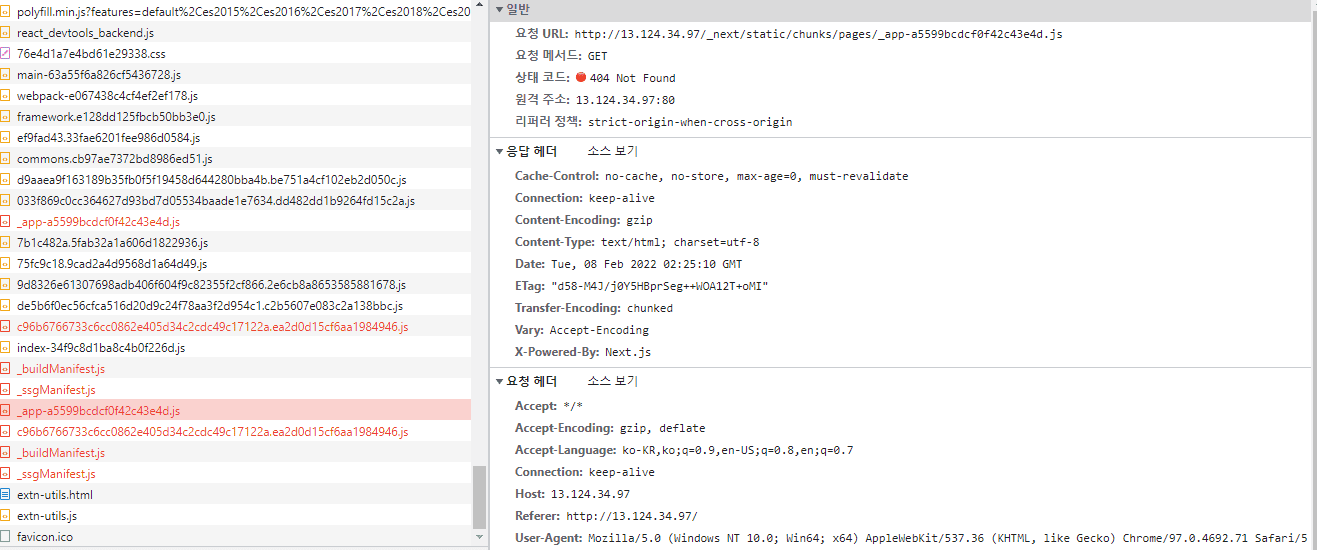This screenshot has height=550, width=1317.
Task: Select the framework.e128dd125fbcb50bb3e0.js request
Action: 116,117
